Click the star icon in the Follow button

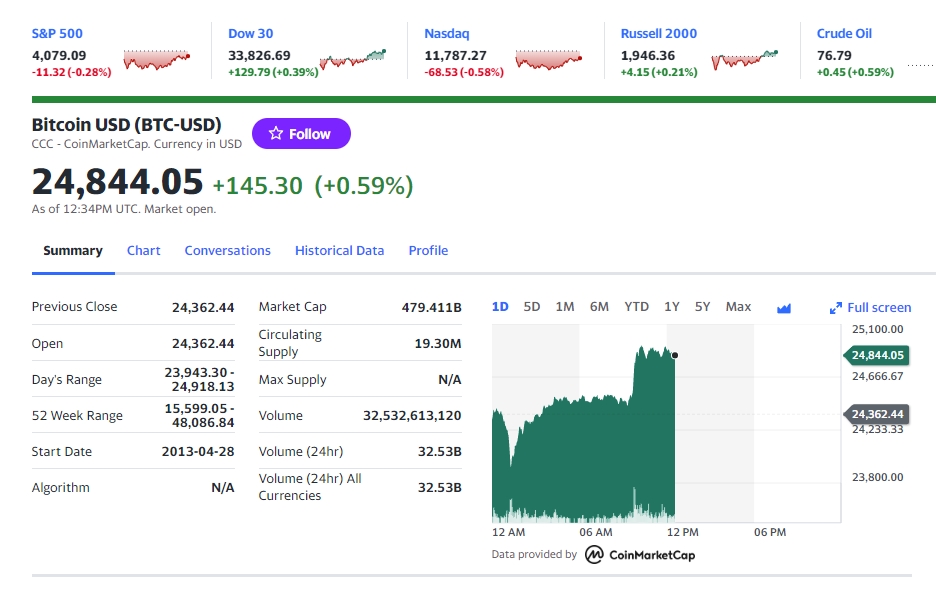[x=275, y=133]
